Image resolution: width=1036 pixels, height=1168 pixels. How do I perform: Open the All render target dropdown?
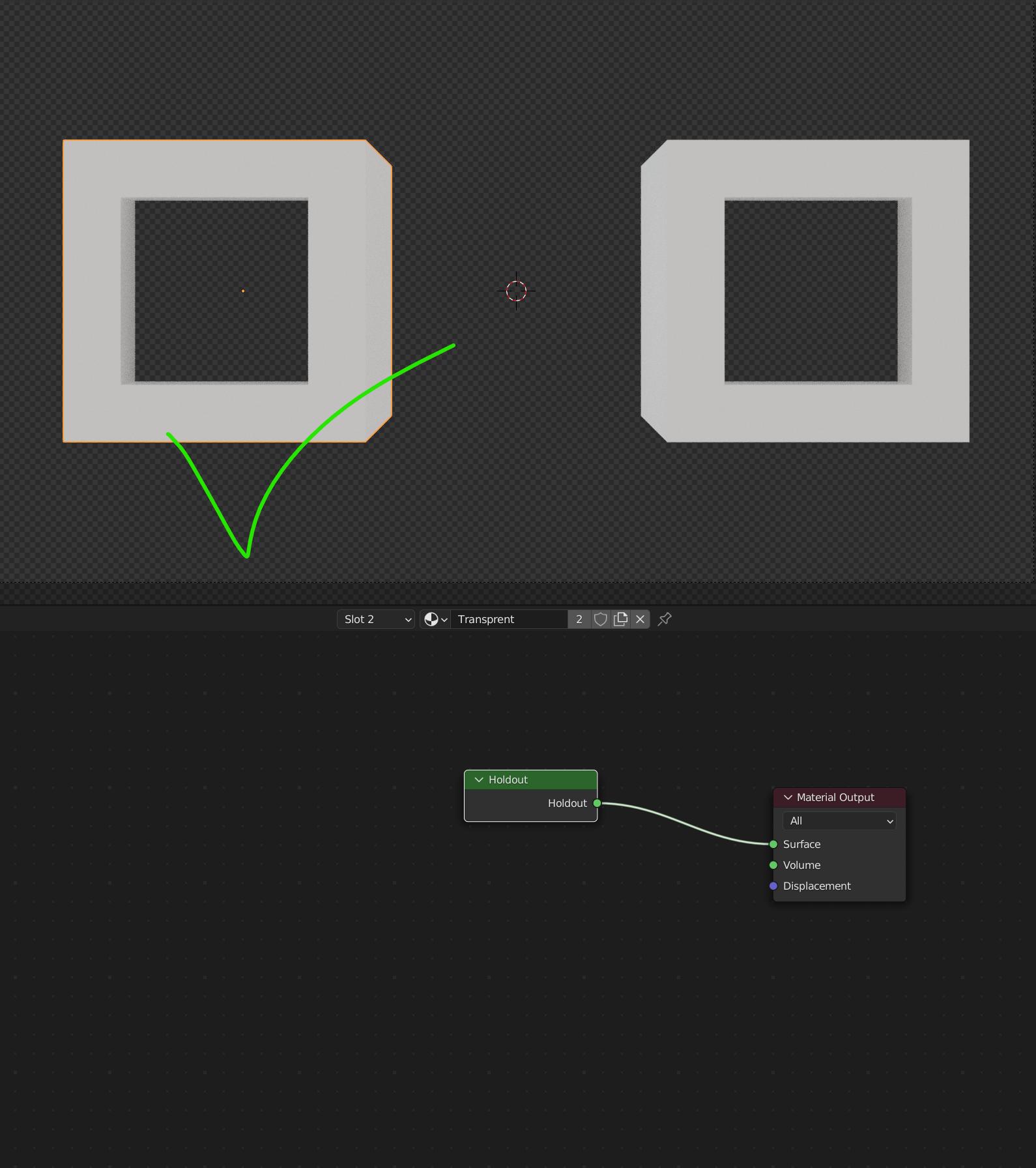coord(839,821)
